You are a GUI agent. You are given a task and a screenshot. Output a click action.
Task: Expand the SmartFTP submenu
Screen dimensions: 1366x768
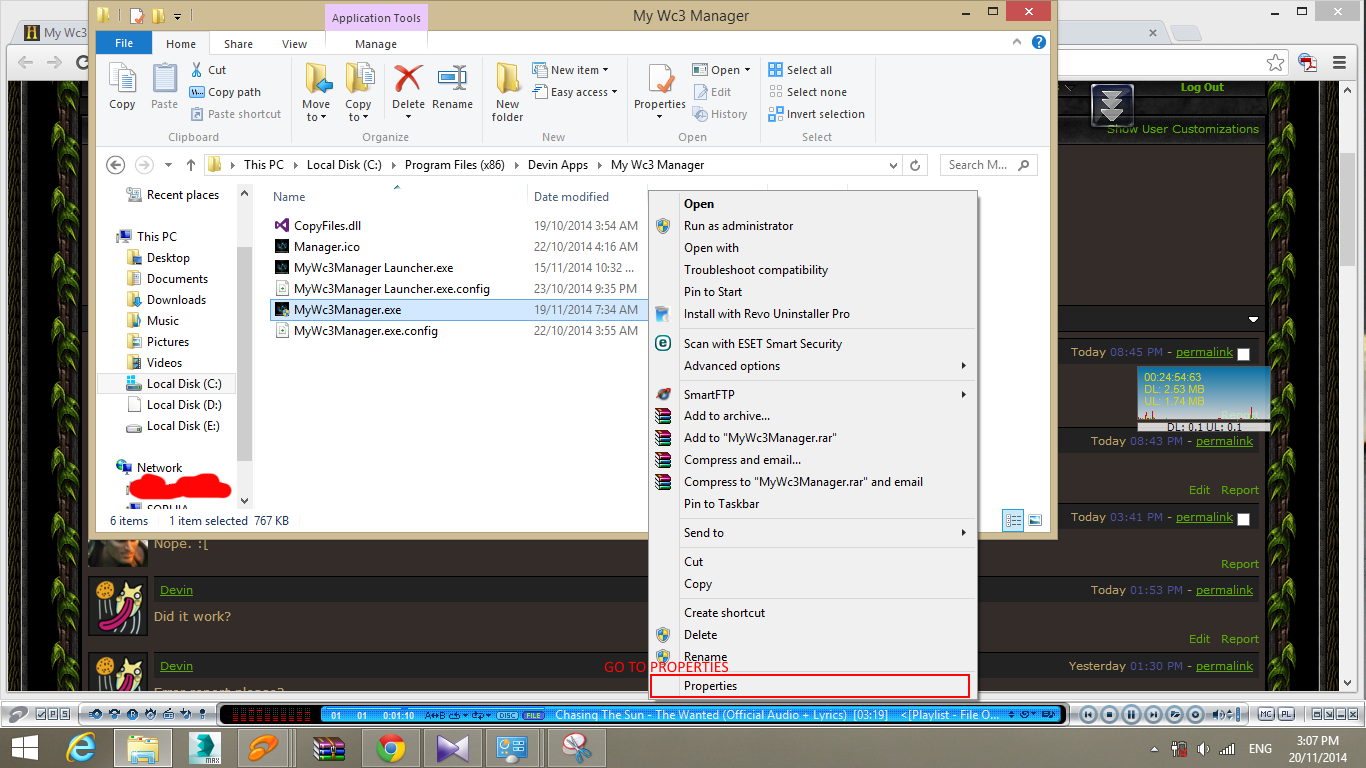[x=812, y=394]
